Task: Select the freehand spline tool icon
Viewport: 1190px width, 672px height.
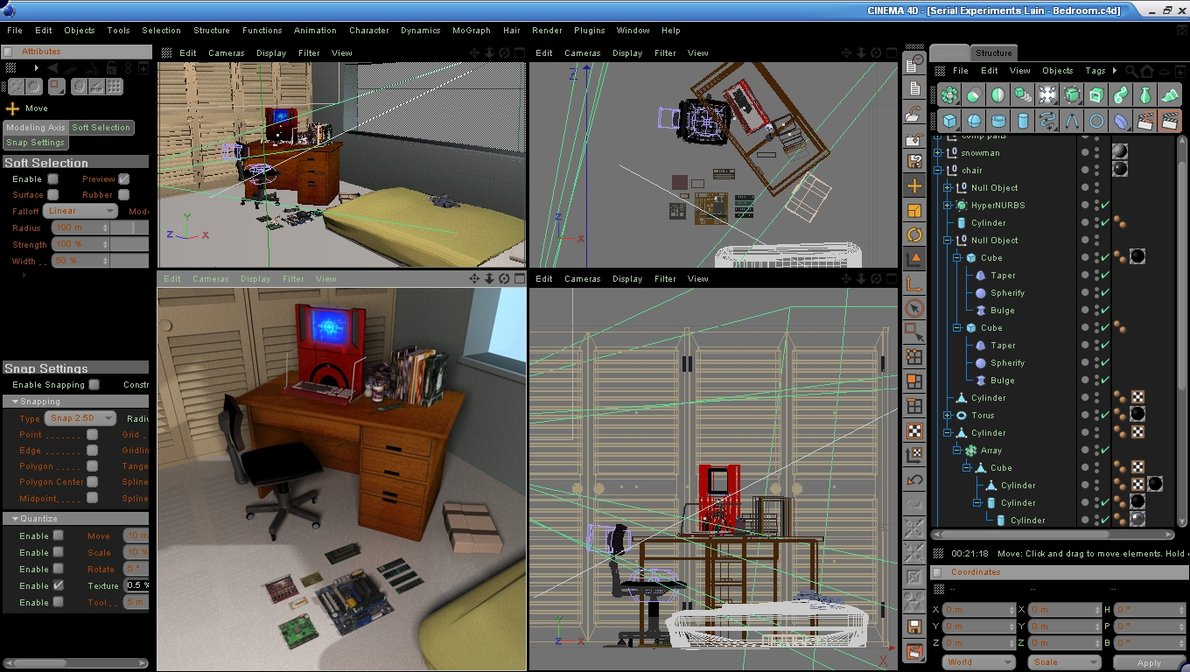Action: [x=1047, y=121]
